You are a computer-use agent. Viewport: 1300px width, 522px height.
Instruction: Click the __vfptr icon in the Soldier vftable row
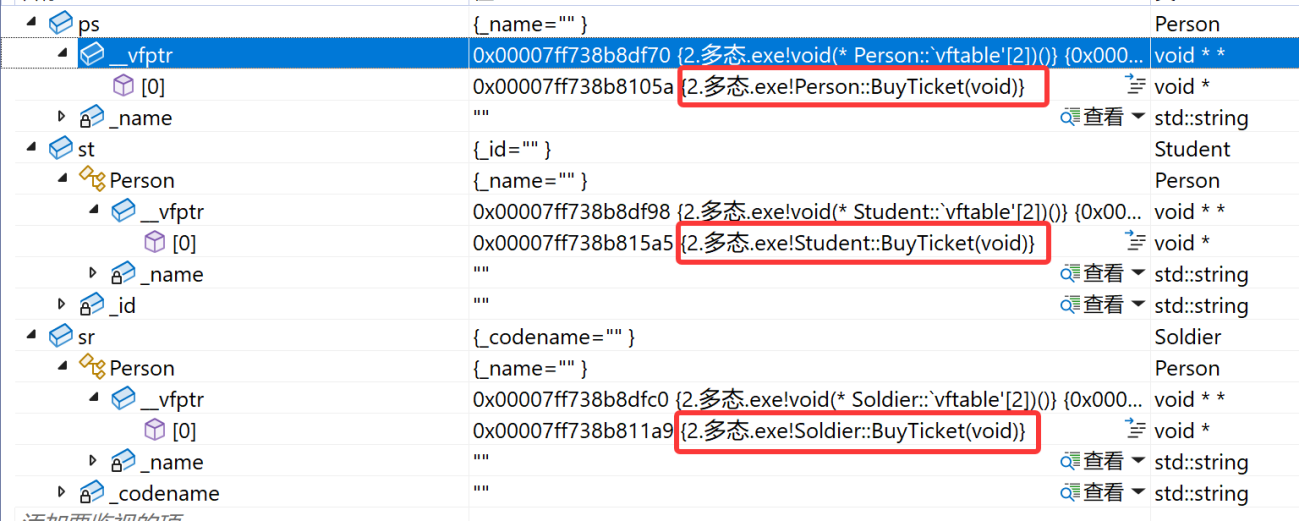pyautogui.click(x=124, y=399)
